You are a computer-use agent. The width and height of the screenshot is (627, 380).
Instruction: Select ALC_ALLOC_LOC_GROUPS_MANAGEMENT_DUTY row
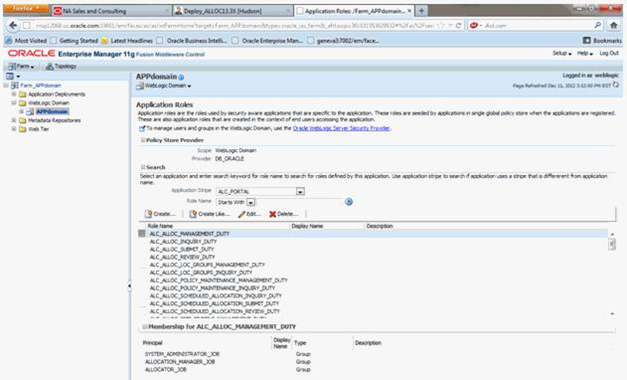(373, 265)
